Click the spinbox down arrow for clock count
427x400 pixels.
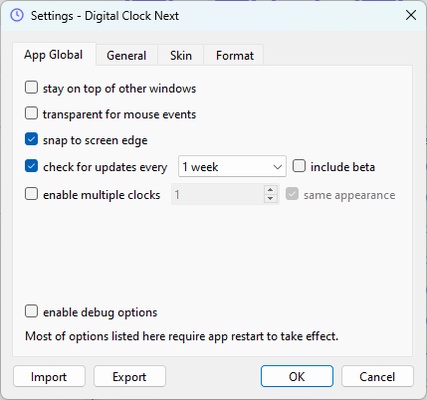[270, 199]
